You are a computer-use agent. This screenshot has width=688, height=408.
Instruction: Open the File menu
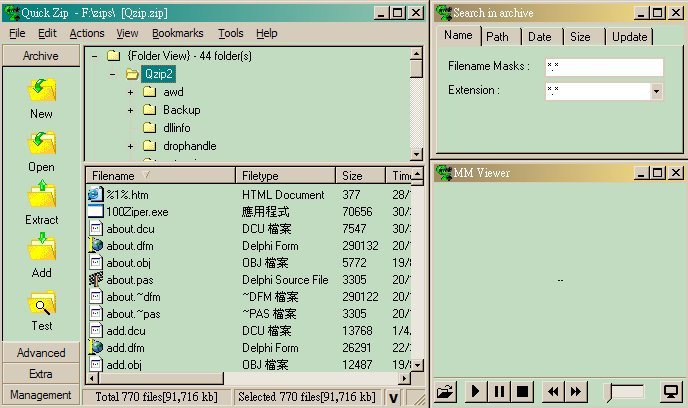(17, 33)
